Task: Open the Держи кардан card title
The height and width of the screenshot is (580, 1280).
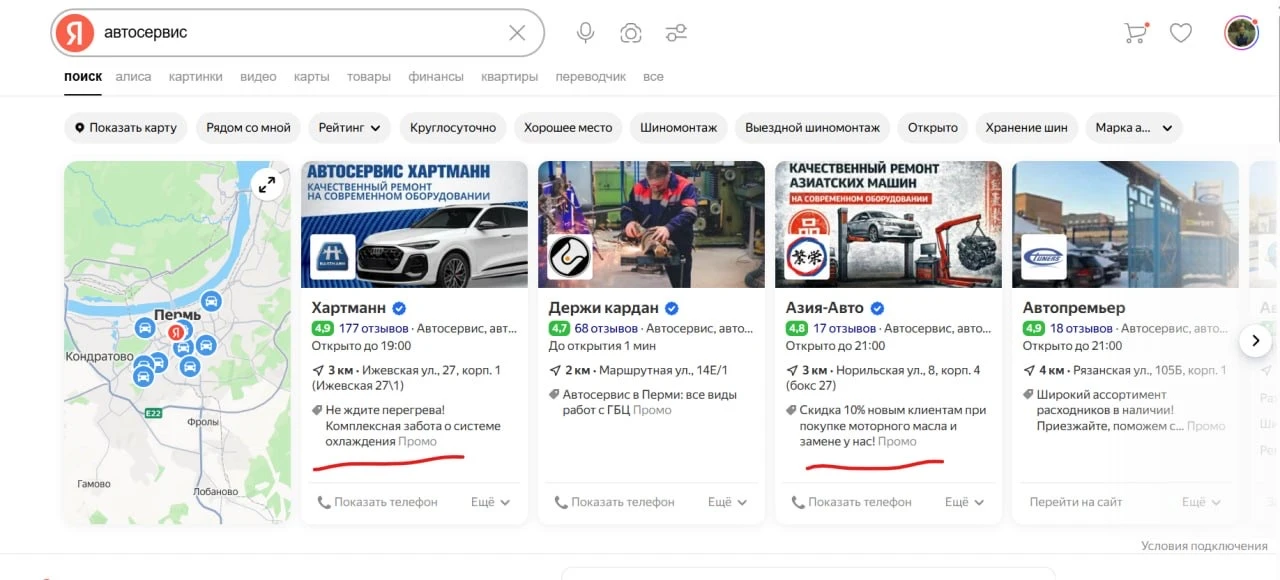Action: pos(604,308)
